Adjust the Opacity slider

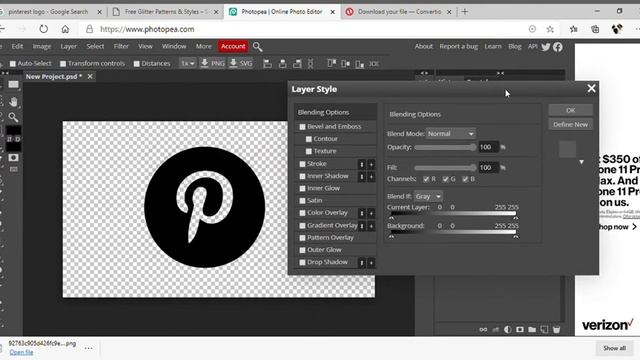click(445, 147)
